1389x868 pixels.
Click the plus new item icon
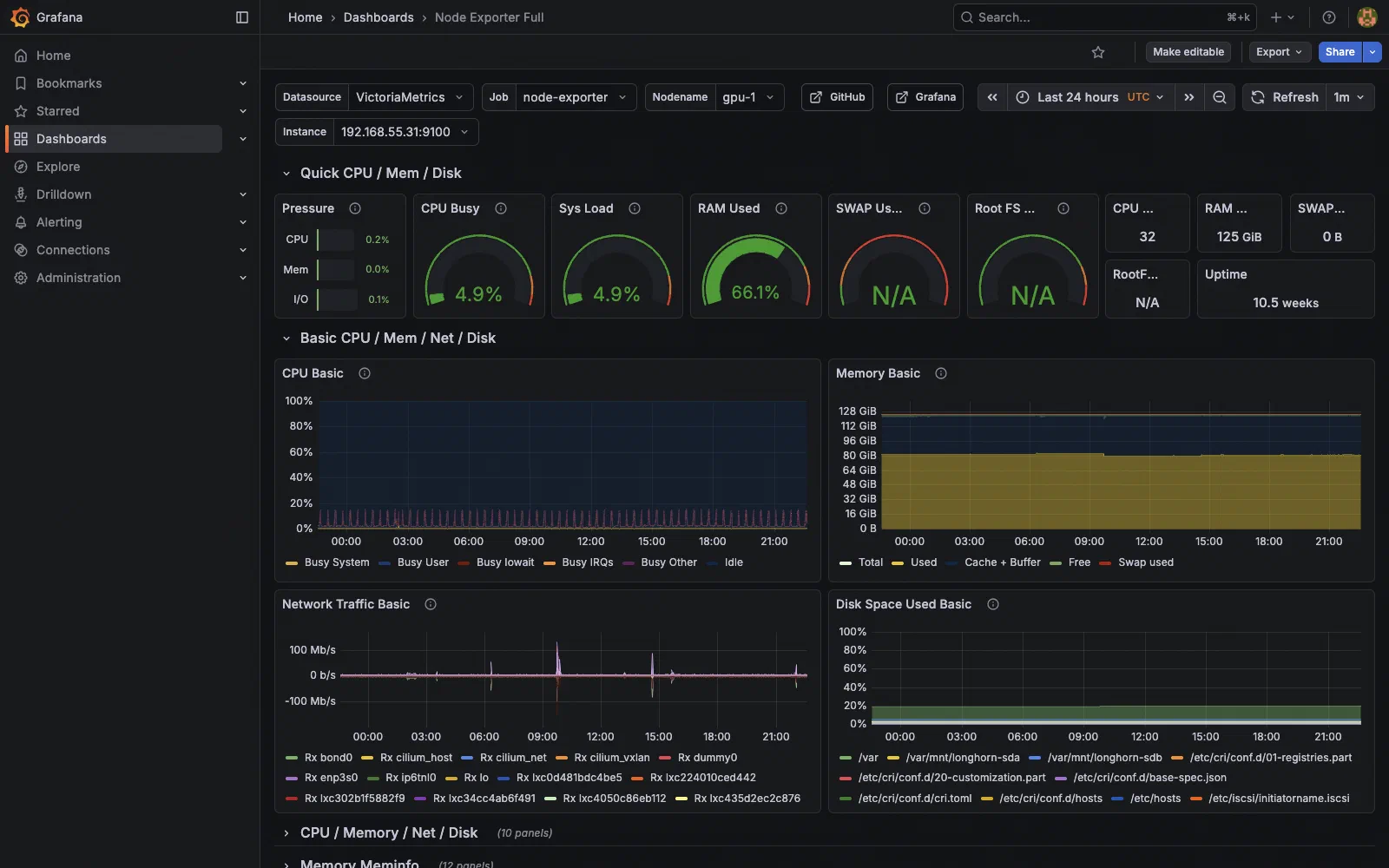pyautogui.click(x=1282, y=17)
